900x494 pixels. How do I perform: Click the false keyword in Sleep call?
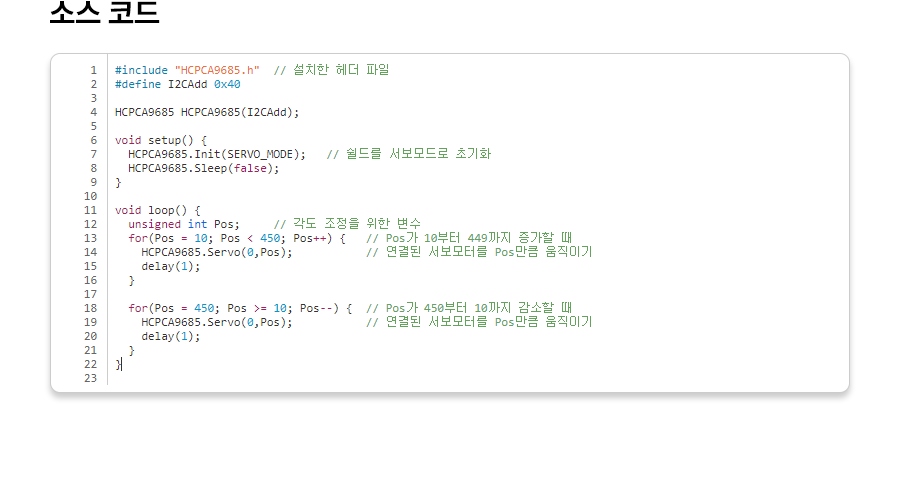(253, 168)
